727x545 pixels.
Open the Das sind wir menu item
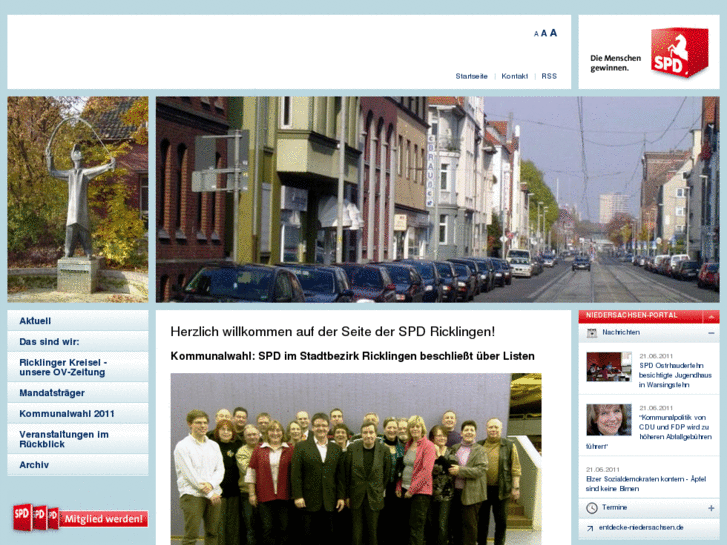[x=78, y=341]
